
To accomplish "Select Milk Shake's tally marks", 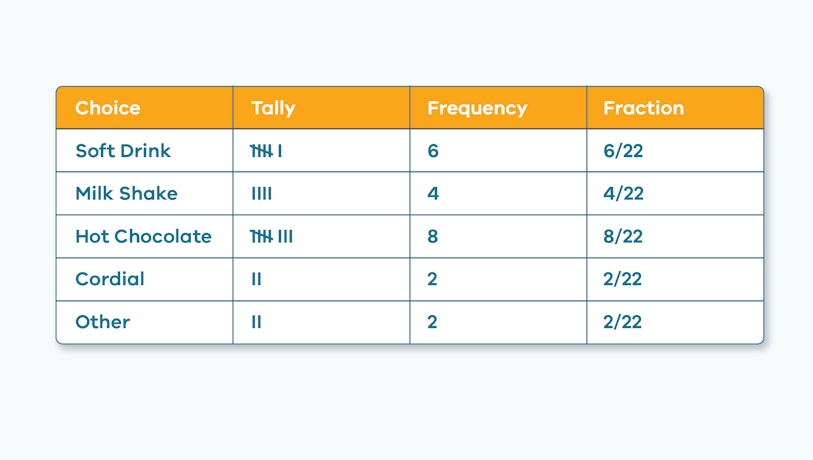I will pos(262,194).
